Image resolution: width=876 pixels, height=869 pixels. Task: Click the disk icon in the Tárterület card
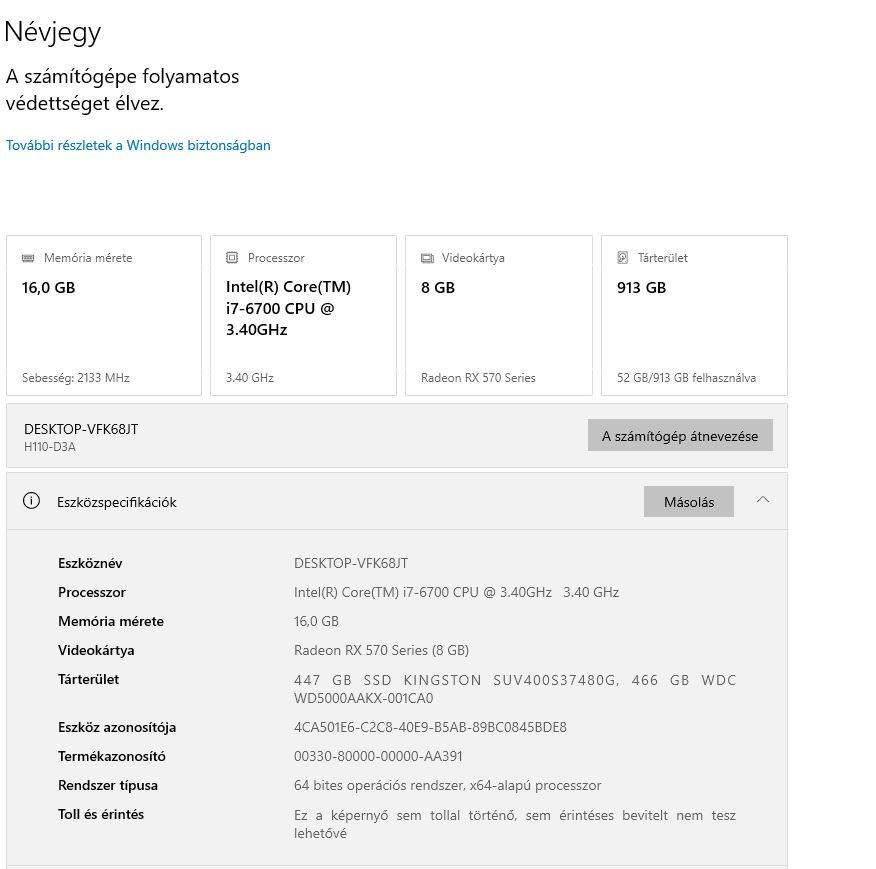tap(623, 258)
